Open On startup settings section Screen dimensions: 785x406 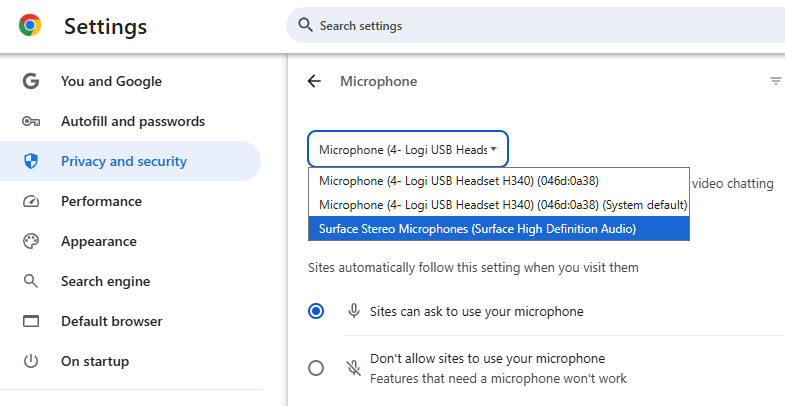pyautogui.click(x=95, y=361)
